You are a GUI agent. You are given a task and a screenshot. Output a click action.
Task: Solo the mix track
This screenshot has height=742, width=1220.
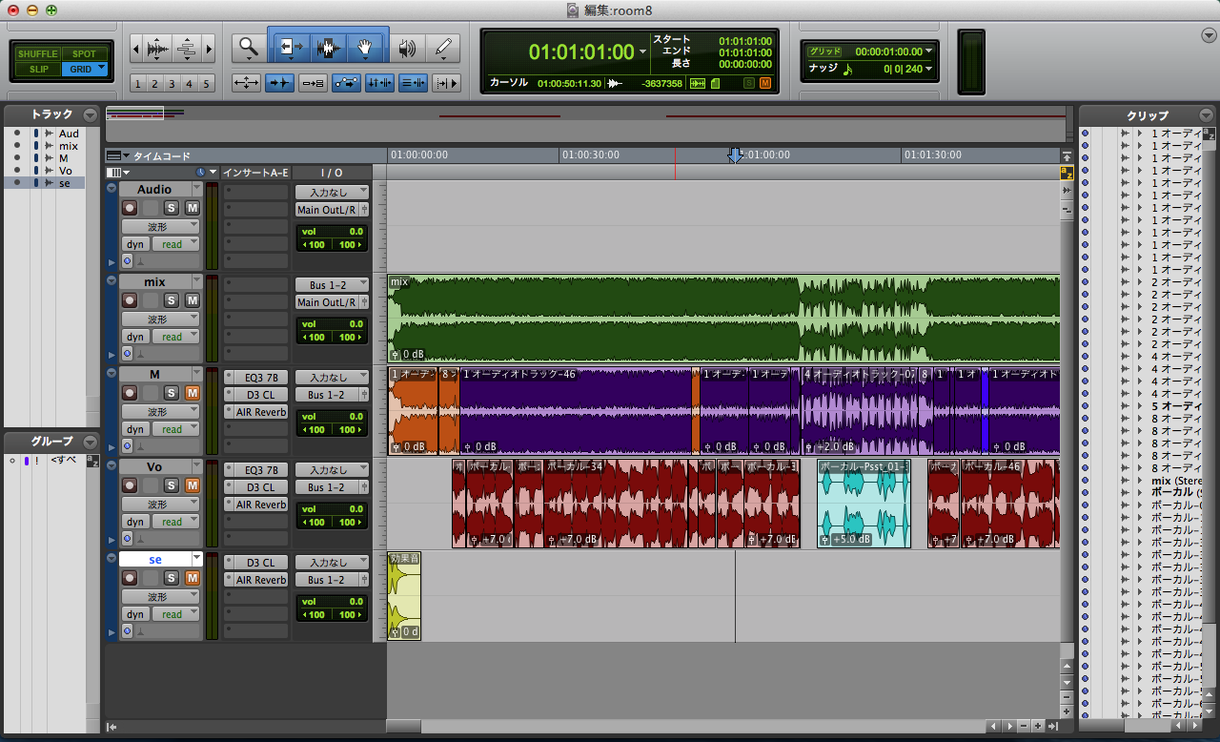(171, 300)
